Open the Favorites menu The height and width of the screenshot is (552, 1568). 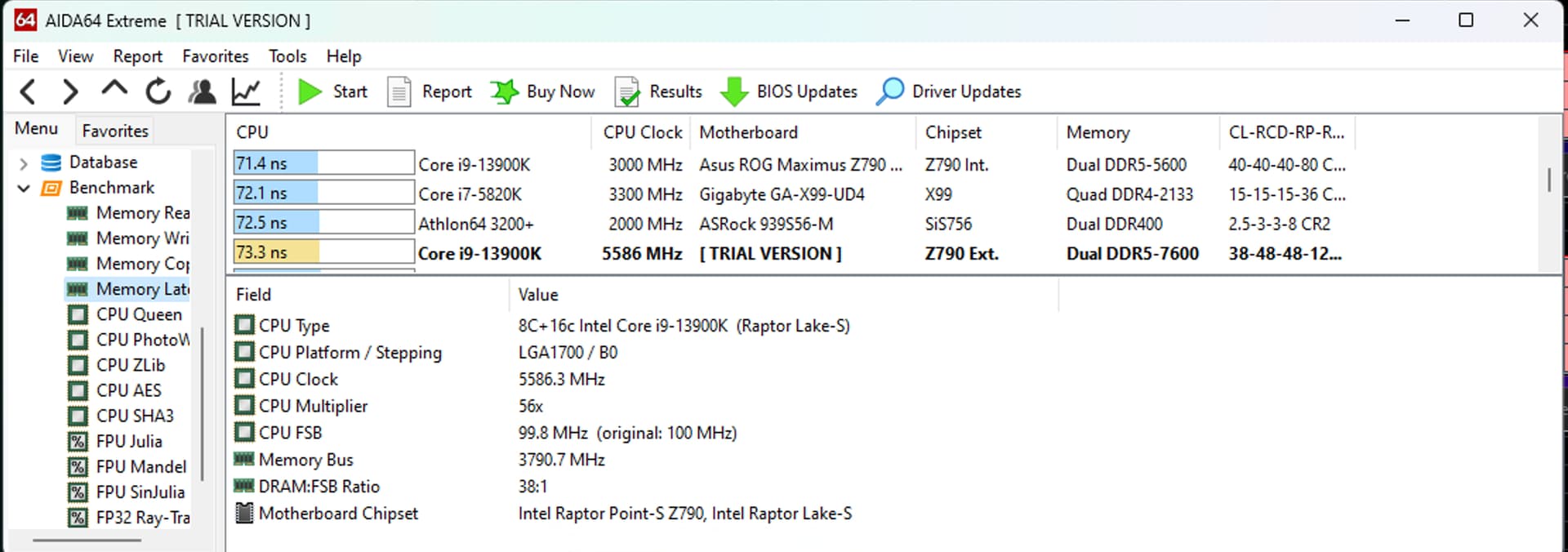pos(215,56)
